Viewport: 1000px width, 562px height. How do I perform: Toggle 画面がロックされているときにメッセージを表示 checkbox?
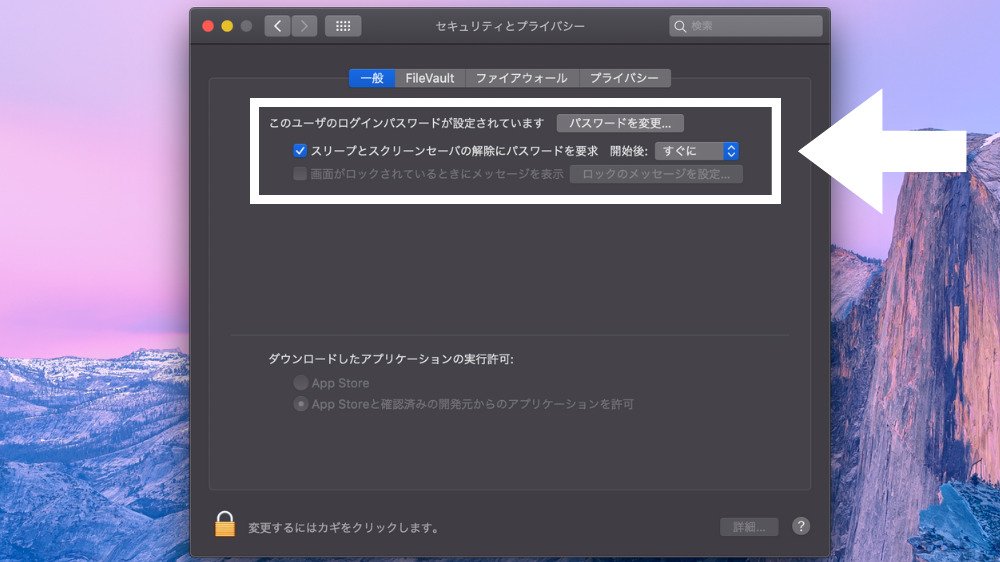click(300, 174)
